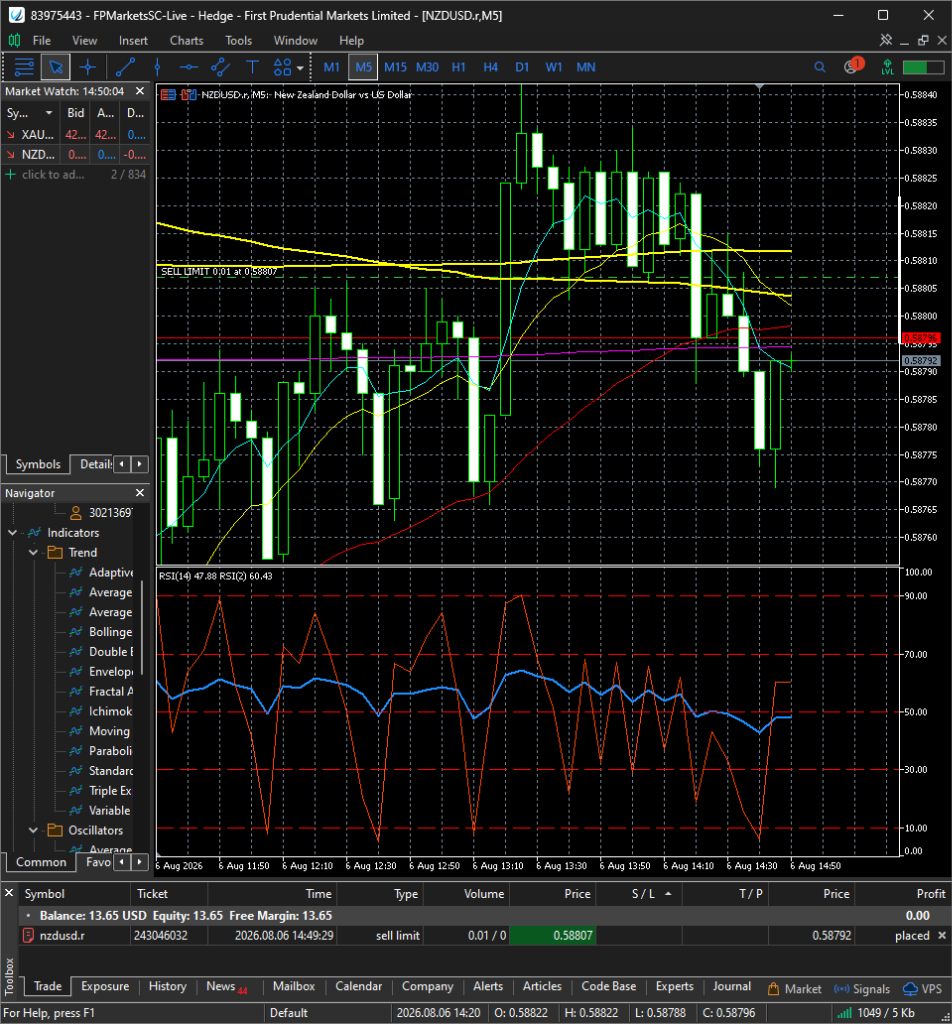Click the SELL LIMIT order line label
952x1024 pixels.
219,272
